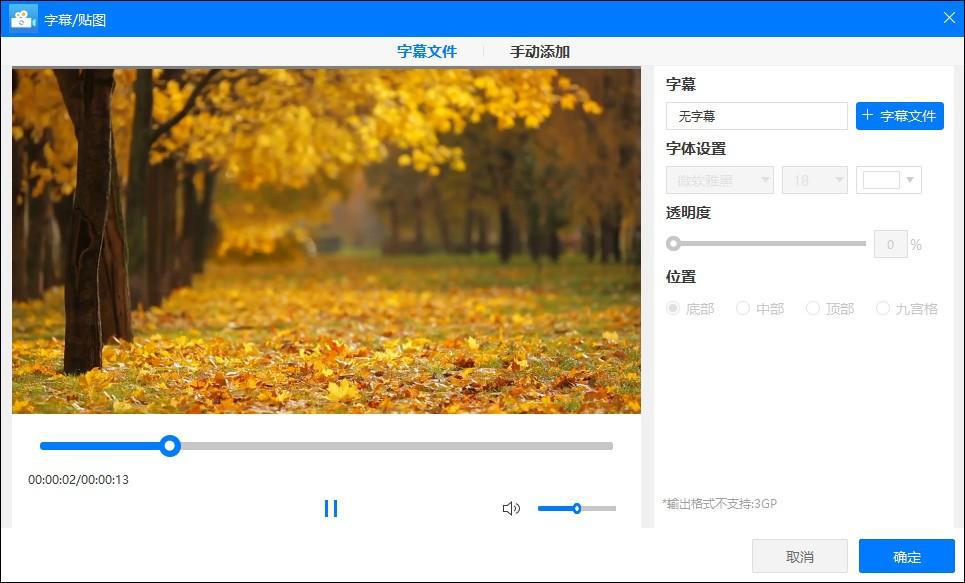Image resolution: width=965 pixels, height=583 pixels.
Task: Click the 无字幕 subtitle input field
Action: click(756, 116)
